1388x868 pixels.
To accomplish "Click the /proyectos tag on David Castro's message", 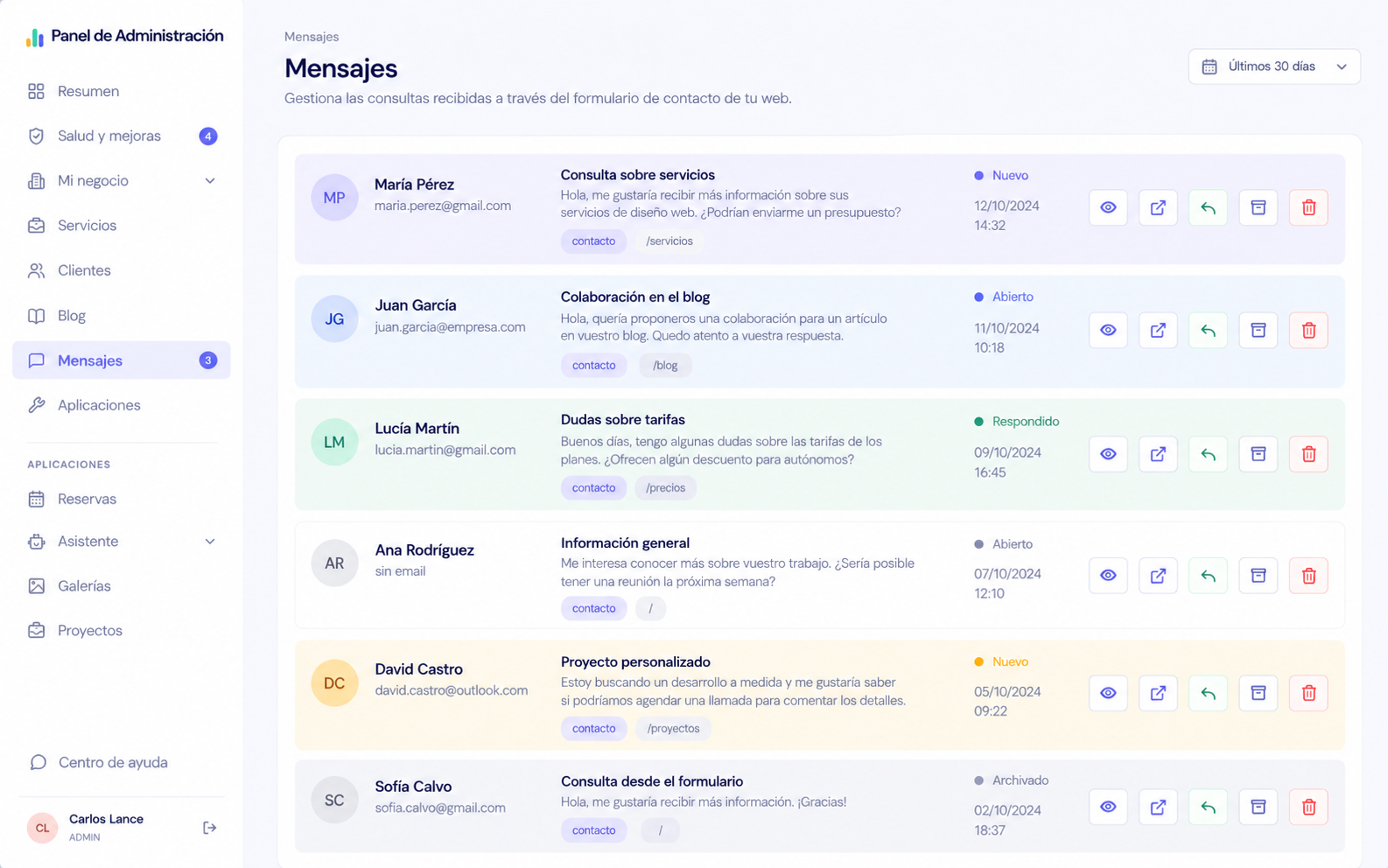I will coord(673,729).
